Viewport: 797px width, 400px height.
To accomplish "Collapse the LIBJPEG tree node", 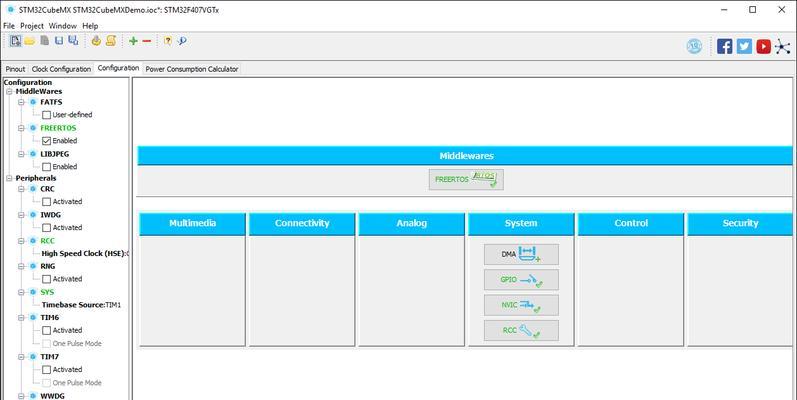I will [21, 154].
